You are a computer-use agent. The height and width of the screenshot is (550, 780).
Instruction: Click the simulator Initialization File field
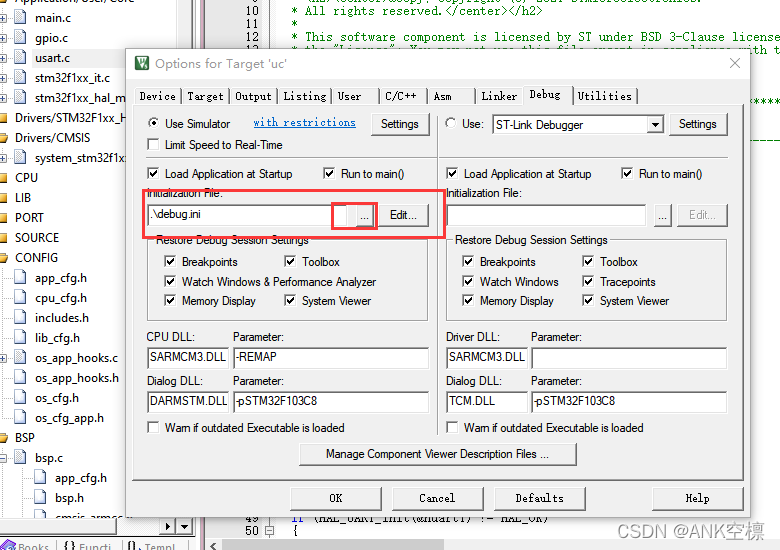(240, 215)
